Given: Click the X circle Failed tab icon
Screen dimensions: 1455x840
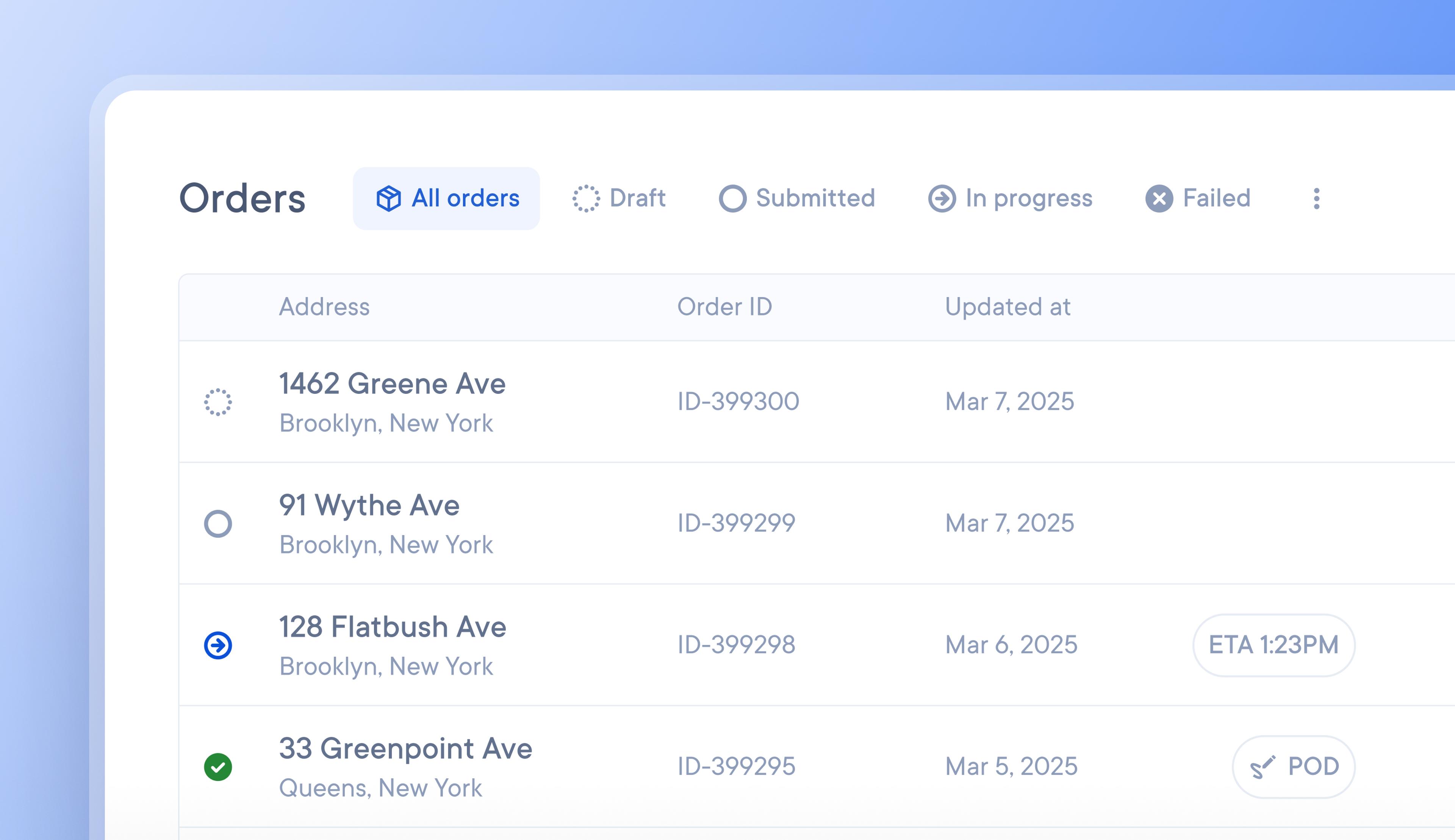Looking at the screenshot, I should click(1159, 198).
